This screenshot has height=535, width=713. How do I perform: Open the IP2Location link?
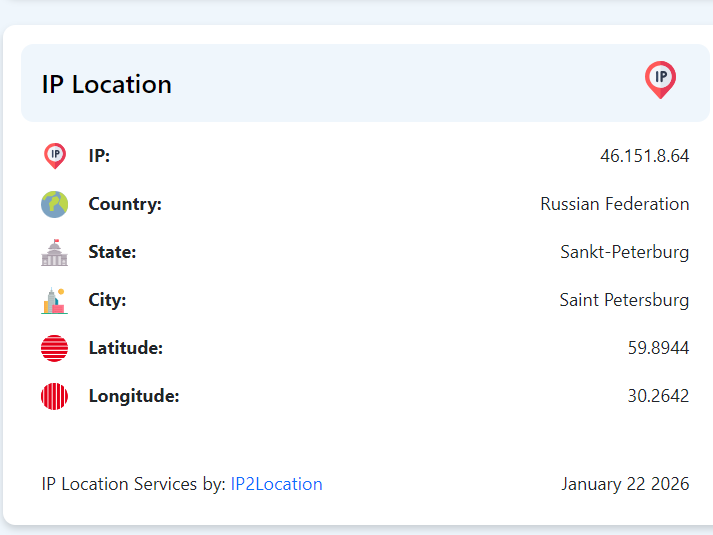[x=276, y=484]
